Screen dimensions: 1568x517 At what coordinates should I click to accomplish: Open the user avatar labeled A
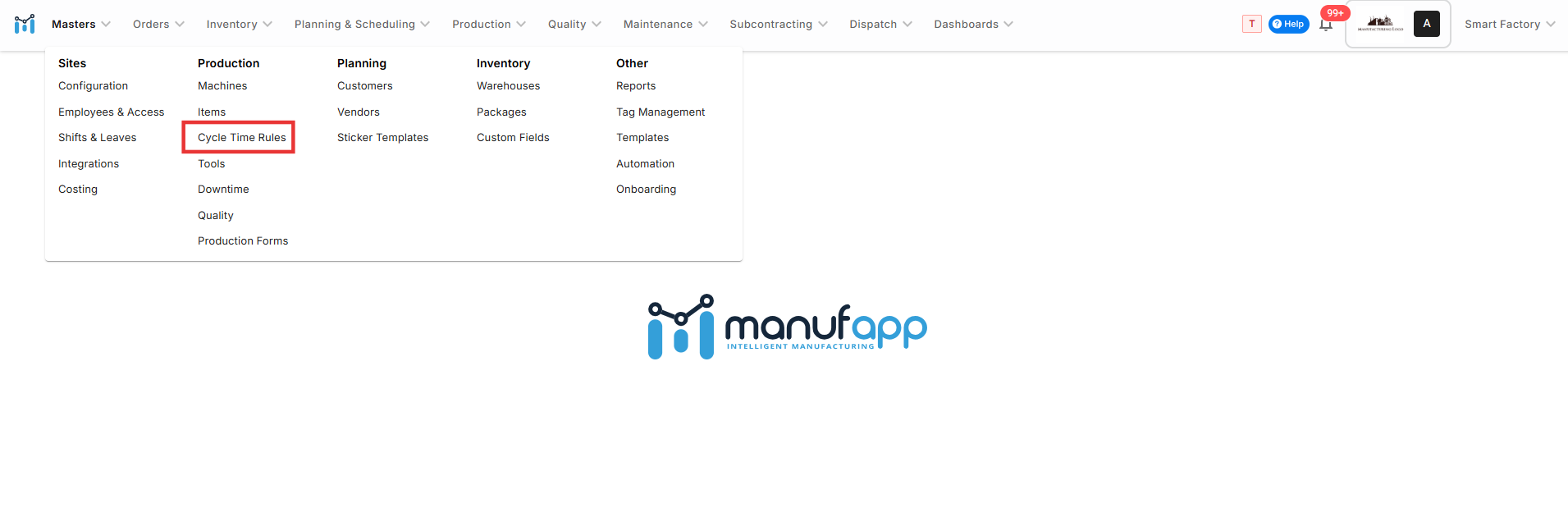(x=1426, y=24)
